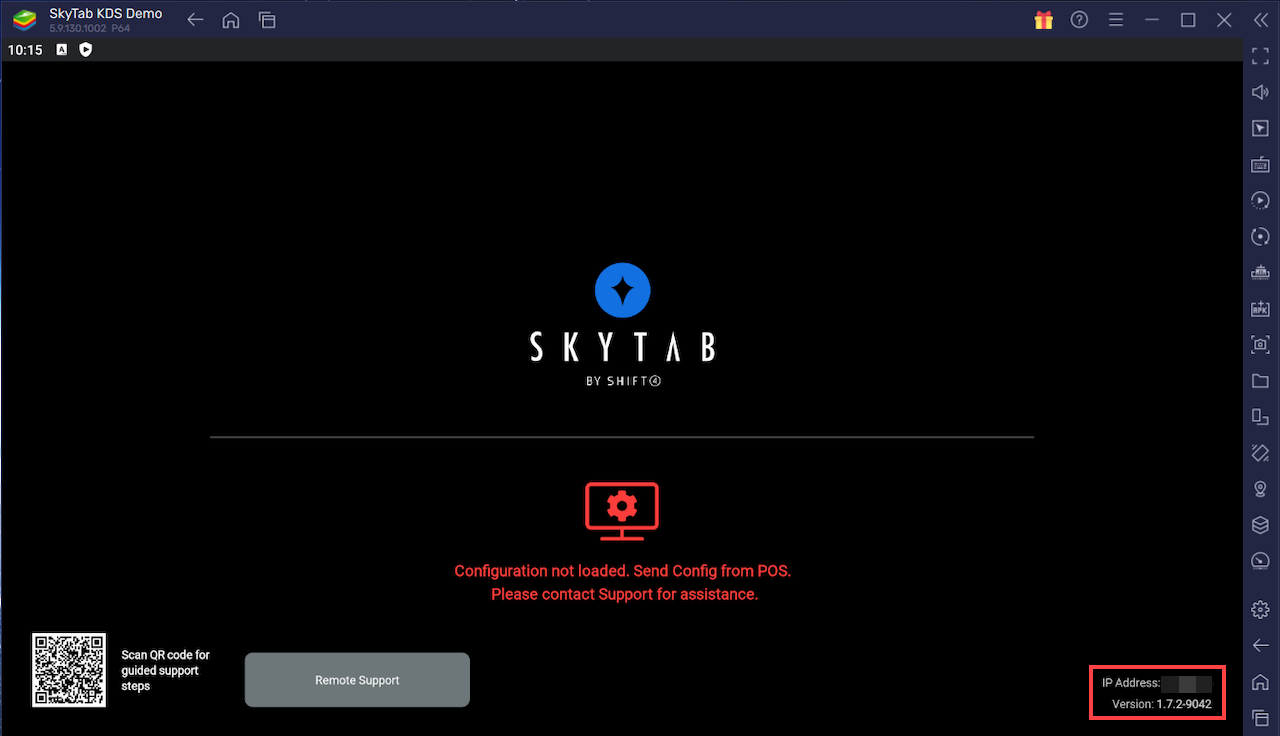Open BlueStacks help
Image resolution: width=1280 pixels, height=736 pixels.
[1079, 19]
